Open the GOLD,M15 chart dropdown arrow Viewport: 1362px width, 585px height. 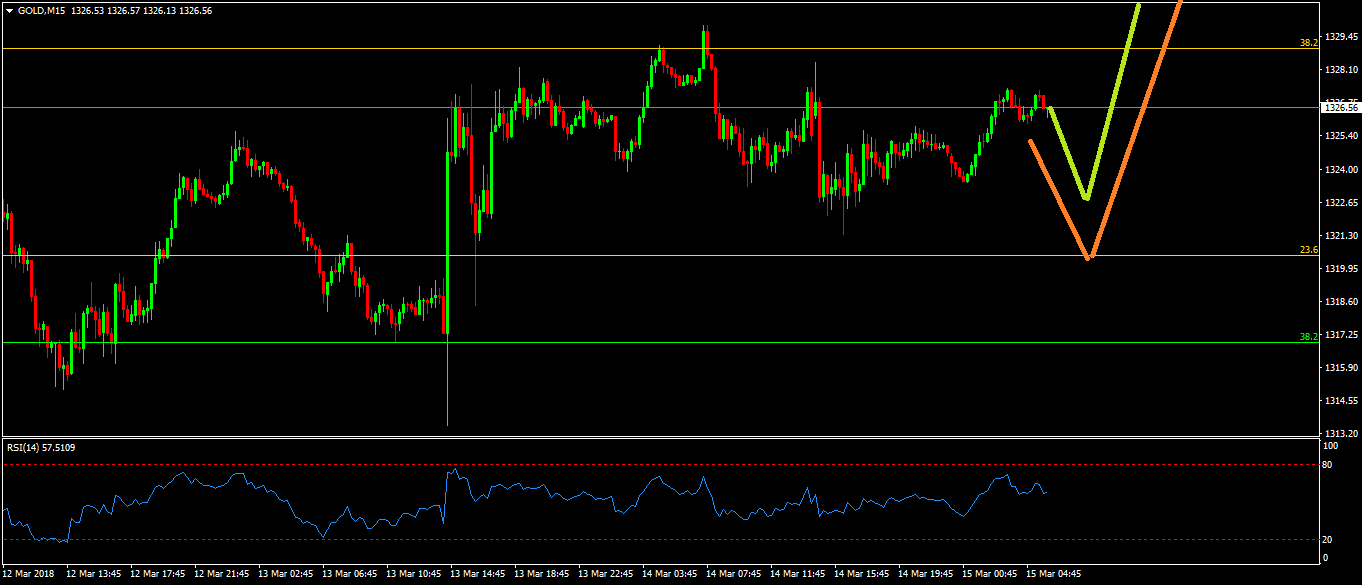9,9
